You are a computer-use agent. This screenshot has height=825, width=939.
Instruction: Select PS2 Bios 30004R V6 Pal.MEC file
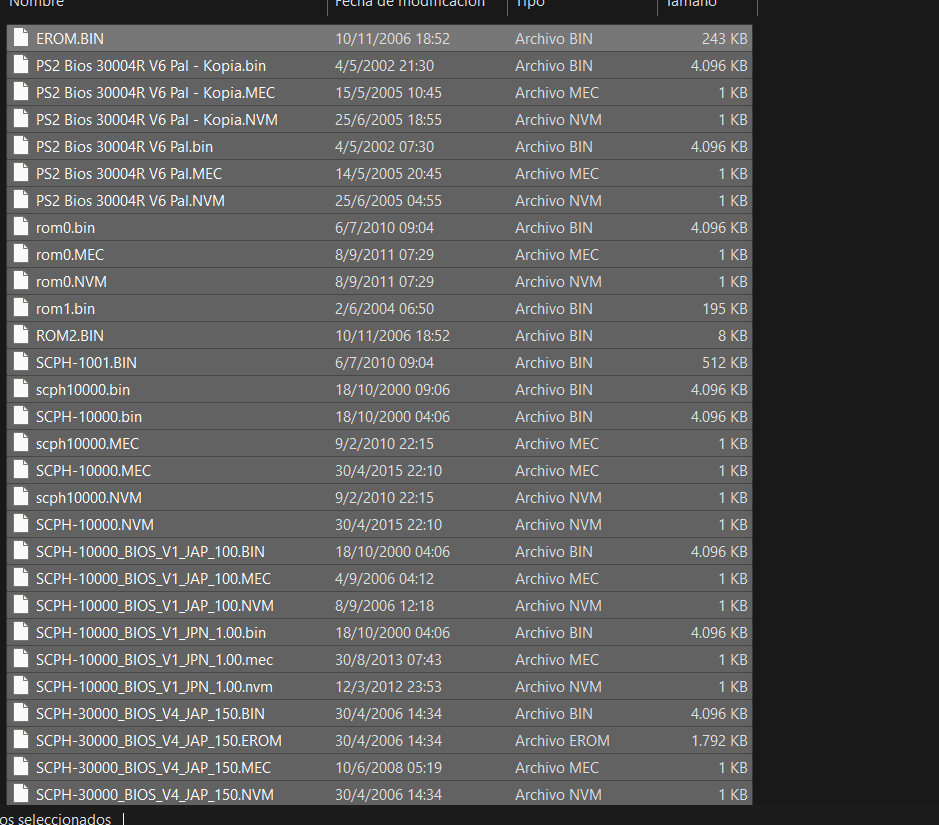(x=129, y=174)
